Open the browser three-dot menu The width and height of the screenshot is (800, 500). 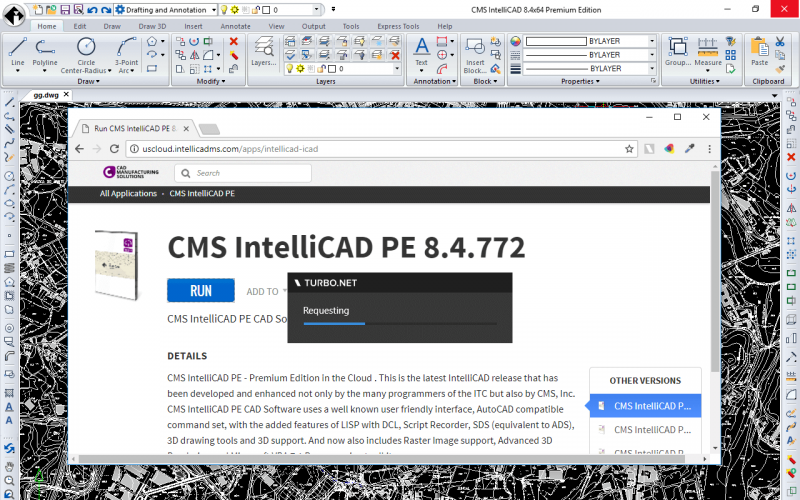(709, 148)
